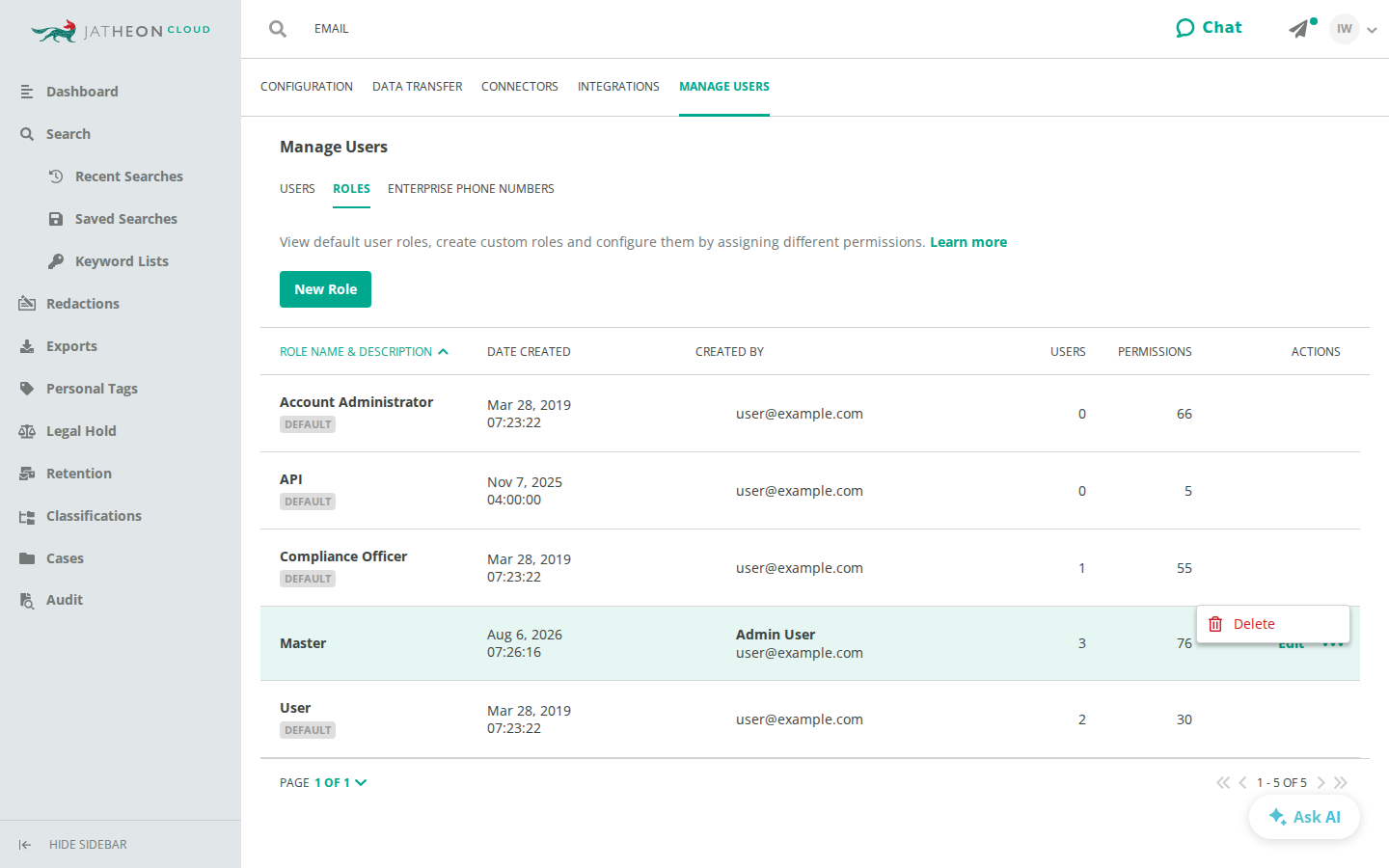Switch to the Configuration tab
This screenshot has height=868, width=1389.
[x=307, y=87]
